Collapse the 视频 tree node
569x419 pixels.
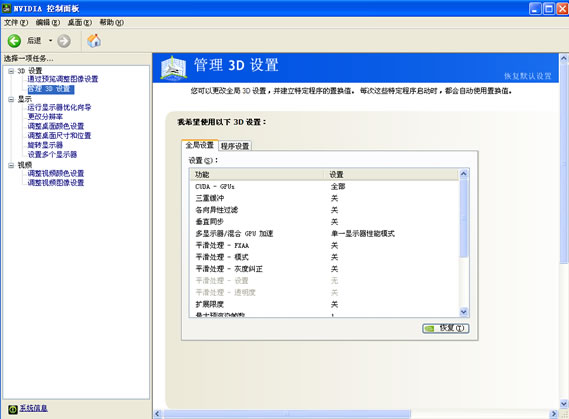(x=11, y=165)
